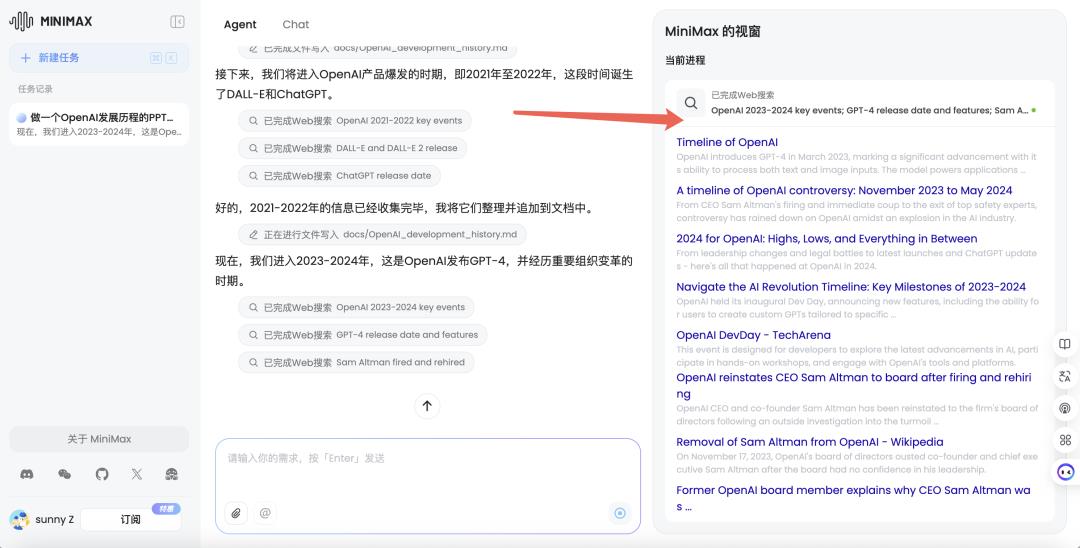
Task: Open search step GPT-4 release date and features
Action: [x=363, y=335]
